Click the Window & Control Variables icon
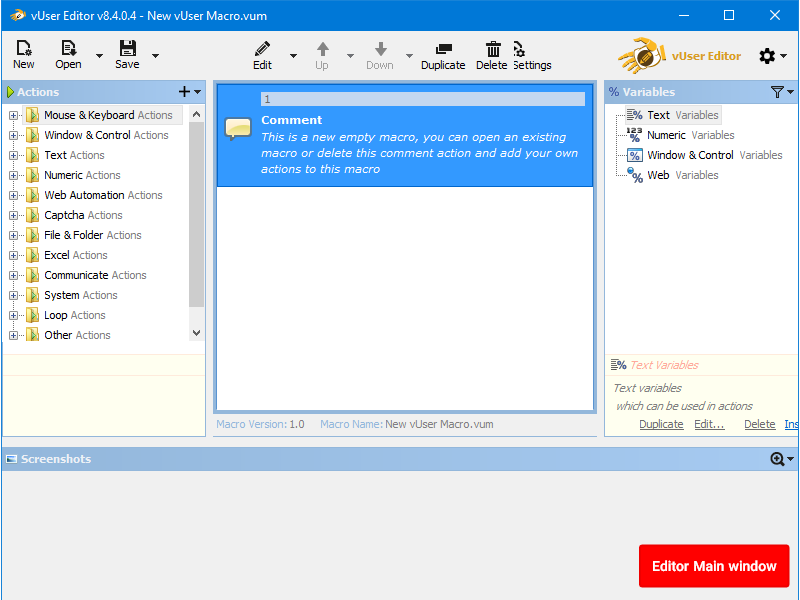Screen dimensions: 800x600 click(x=634, y=155)
